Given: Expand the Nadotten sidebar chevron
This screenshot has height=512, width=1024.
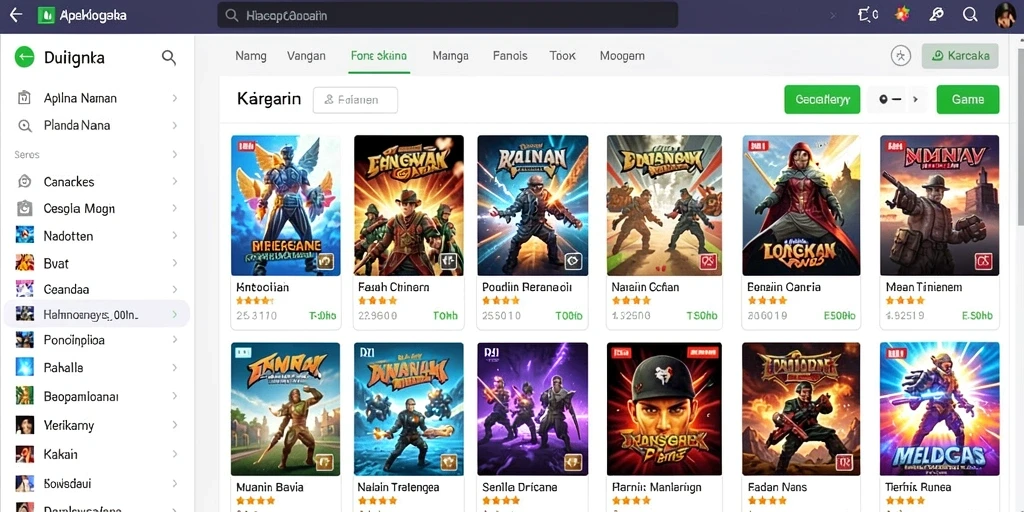Looking at the screenshot, I should click(174, 235).
